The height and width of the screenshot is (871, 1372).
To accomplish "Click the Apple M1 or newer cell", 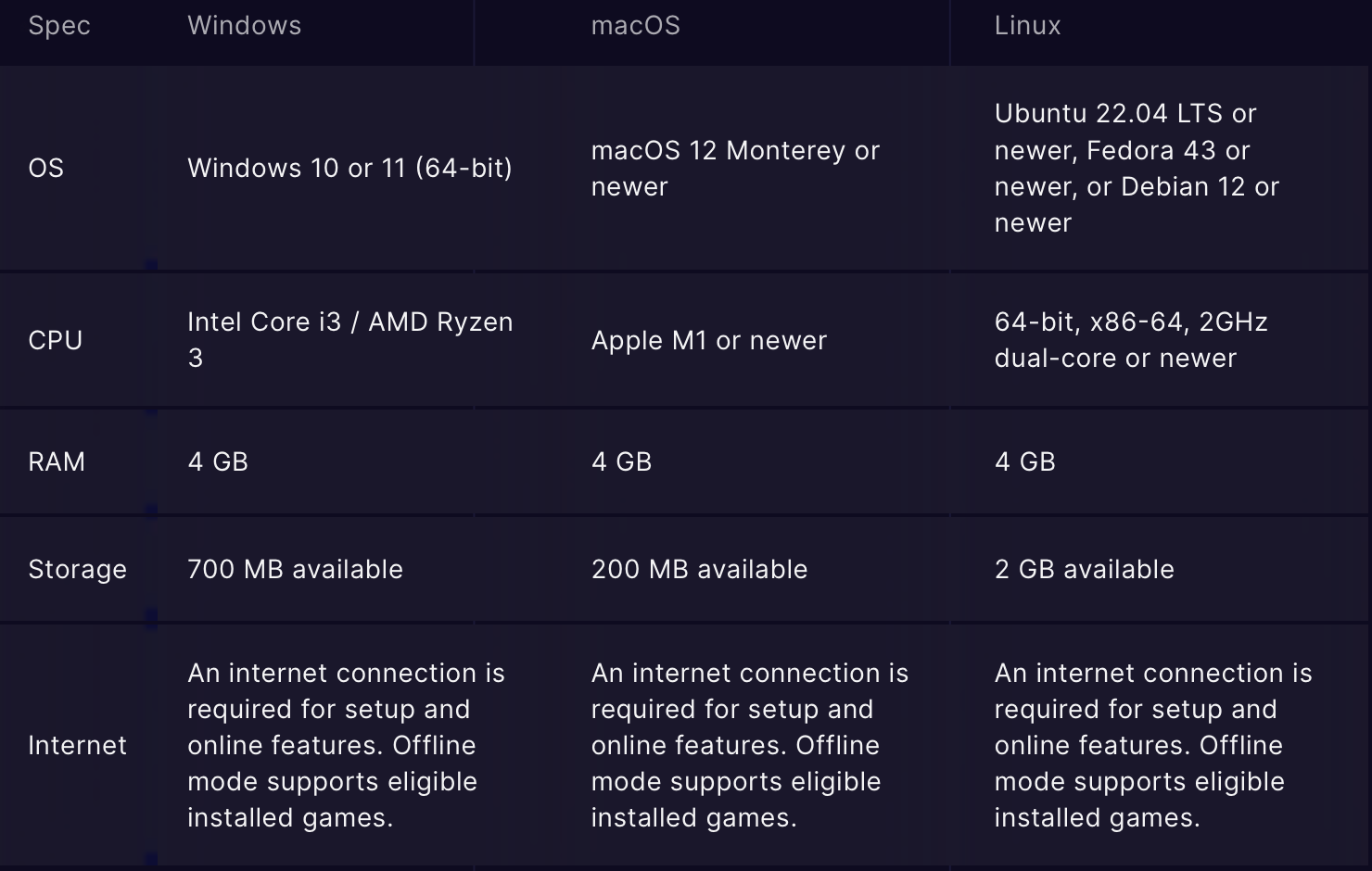I will pos(708,340).
